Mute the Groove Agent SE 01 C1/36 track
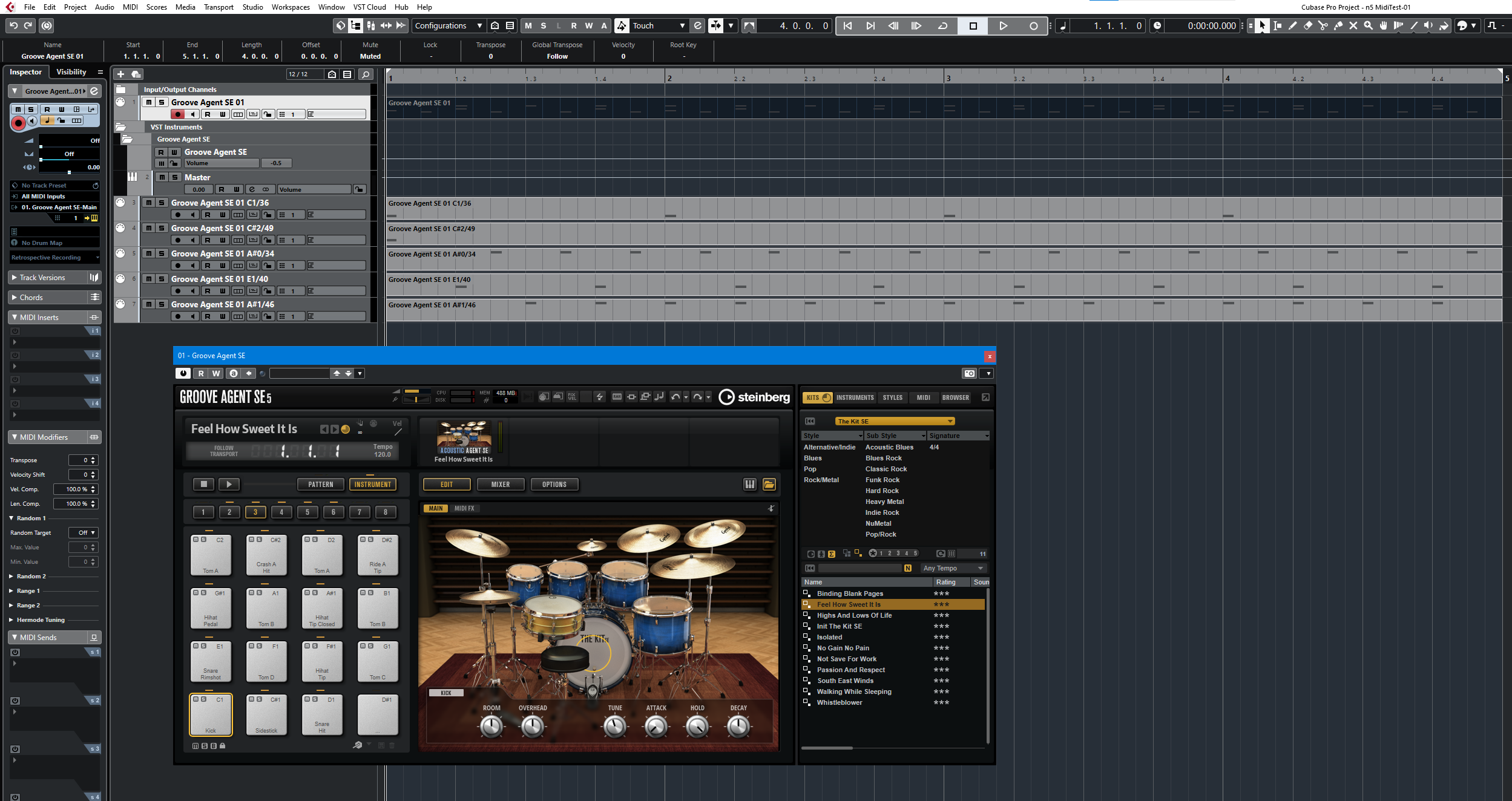 click(x=149, y=203)
